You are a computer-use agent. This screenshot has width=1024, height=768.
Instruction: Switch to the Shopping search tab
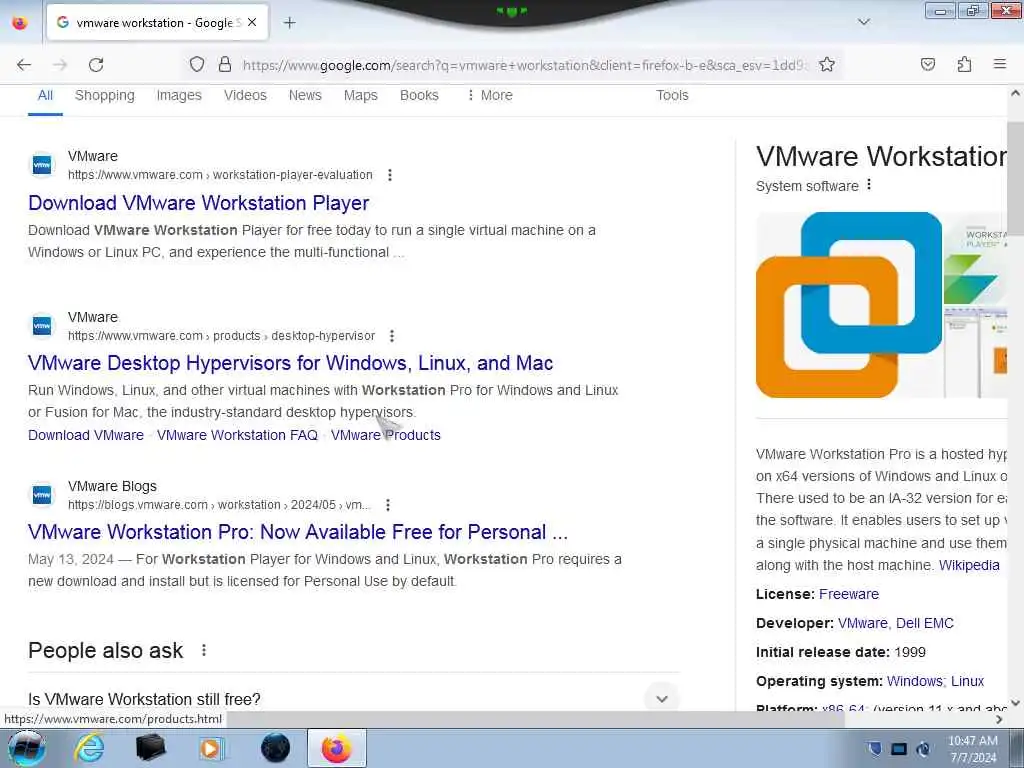104,95
